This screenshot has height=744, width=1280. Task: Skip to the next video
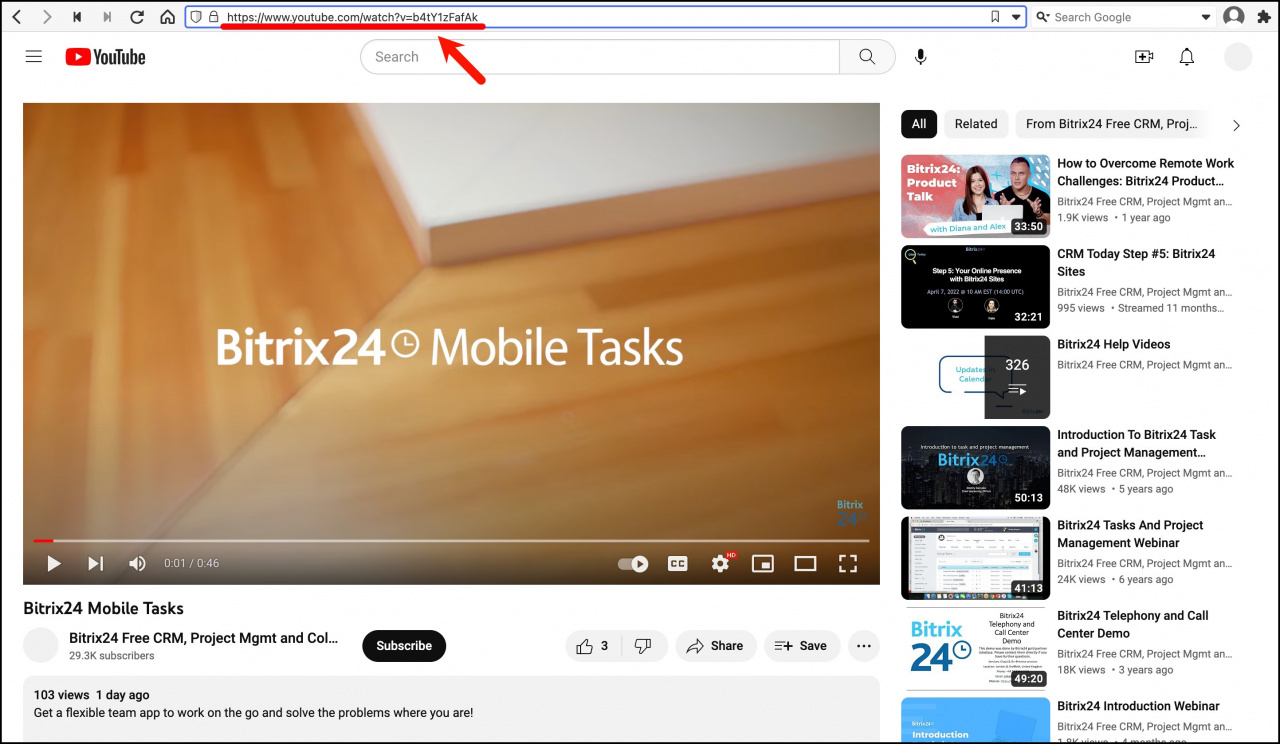pos(95,564)
